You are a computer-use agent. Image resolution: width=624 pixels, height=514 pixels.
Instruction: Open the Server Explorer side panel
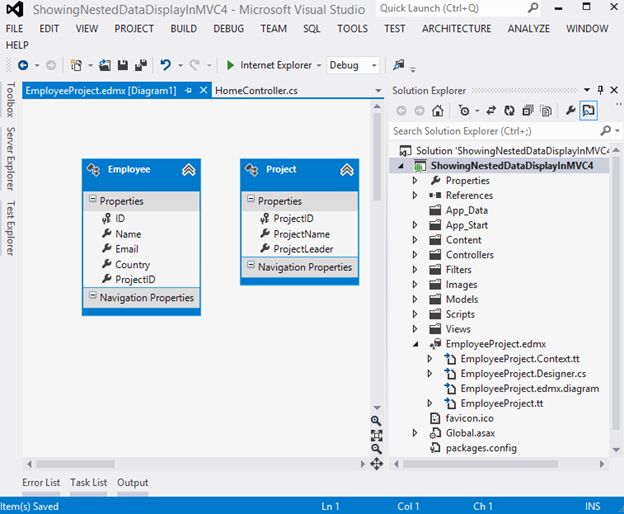point(10,159)
